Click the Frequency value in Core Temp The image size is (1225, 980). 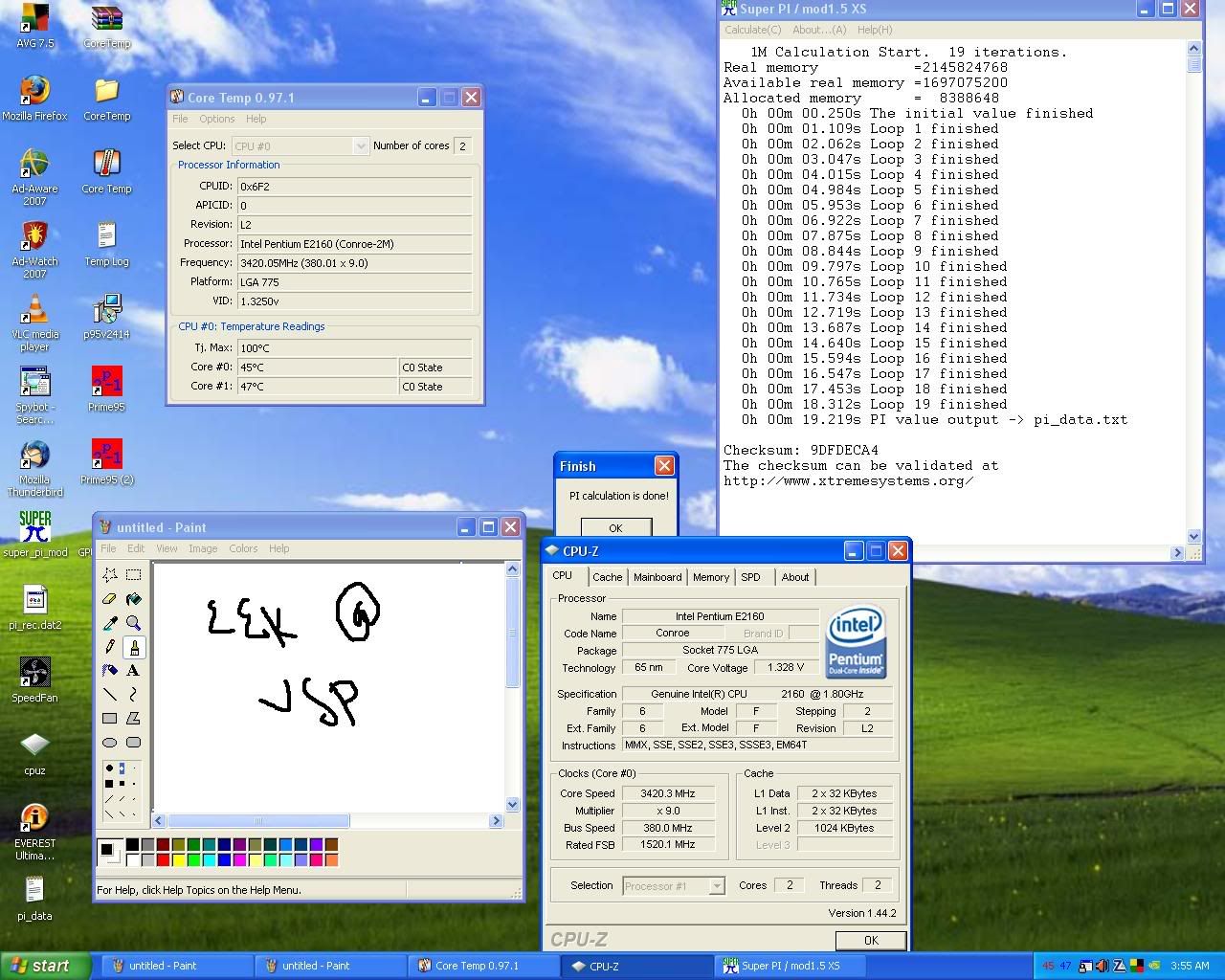(x=355, y=262)
